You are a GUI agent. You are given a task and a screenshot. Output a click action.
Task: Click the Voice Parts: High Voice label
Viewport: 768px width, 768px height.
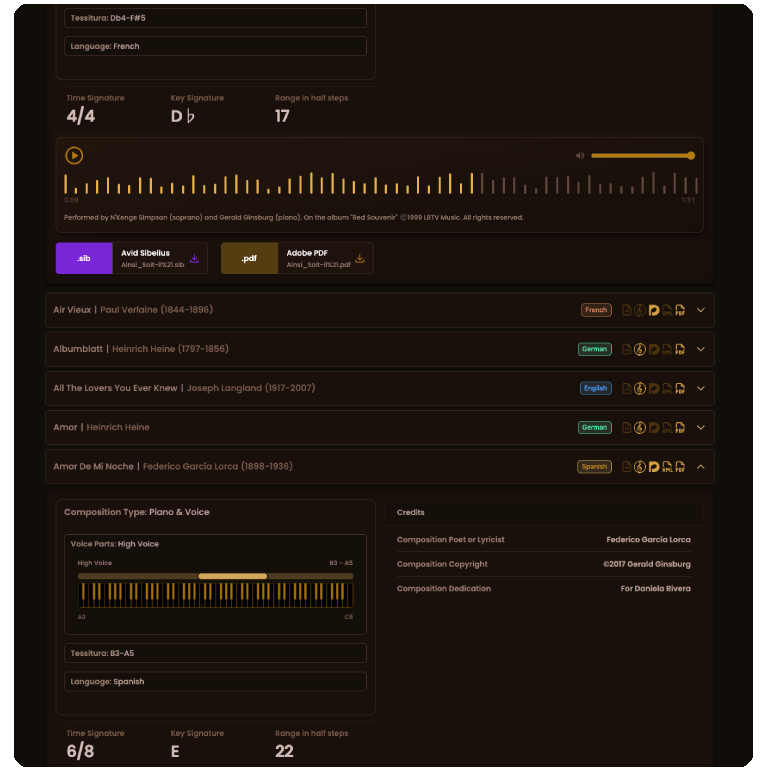click(x=115, y=544)
